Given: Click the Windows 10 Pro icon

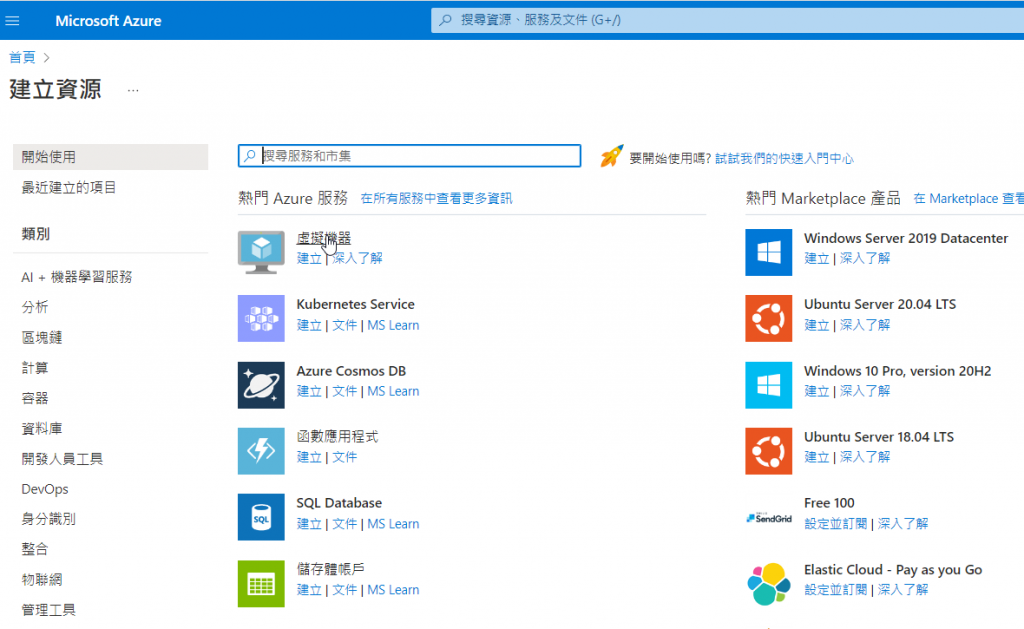Looking at the screenshot, I should (x=769, y=385).
